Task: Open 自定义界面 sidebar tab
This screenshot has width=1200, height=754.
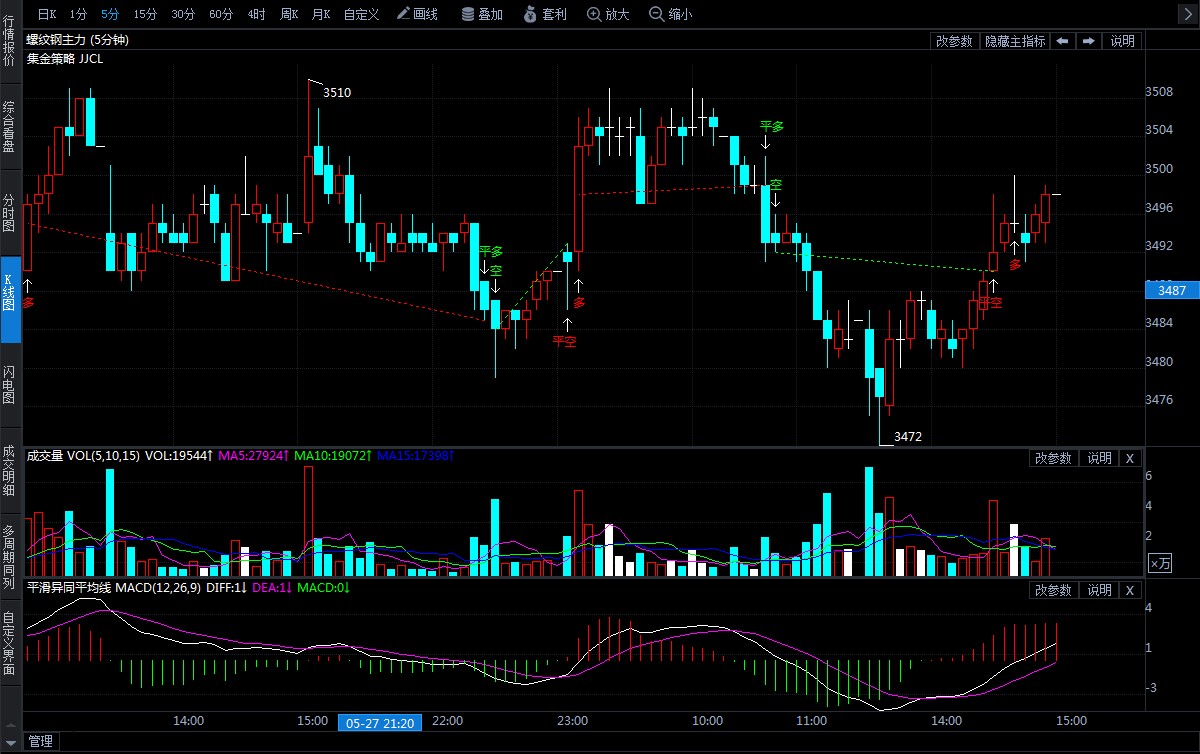Action: 9,642
